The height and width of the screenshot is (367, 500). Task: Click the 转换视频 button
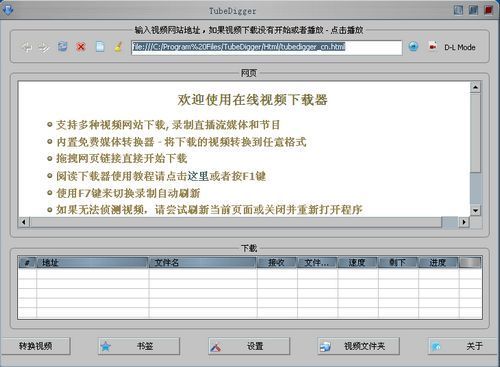[x=35, y=346]
